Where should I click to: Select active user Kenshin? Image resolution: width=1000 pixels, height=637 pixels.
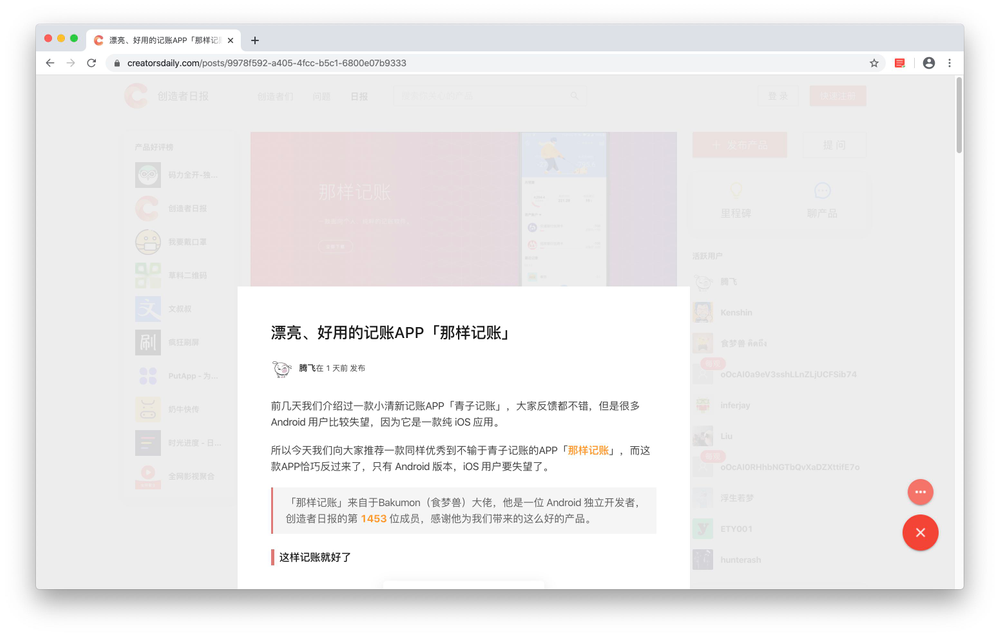[736, 312]
